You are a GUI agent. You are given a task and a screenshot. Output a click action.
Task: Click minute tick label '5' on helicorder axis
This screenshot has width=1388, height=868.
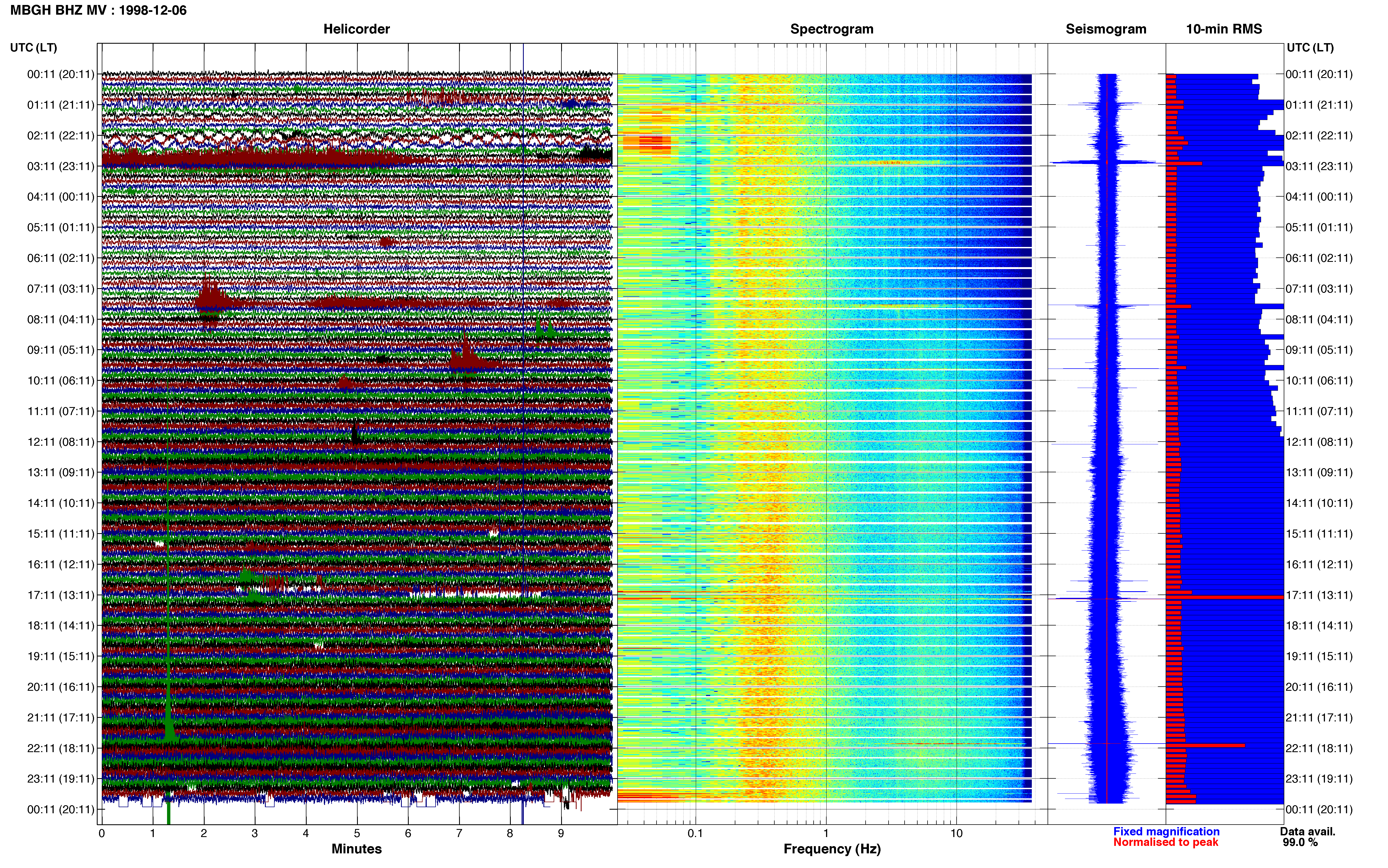(357, 833)
